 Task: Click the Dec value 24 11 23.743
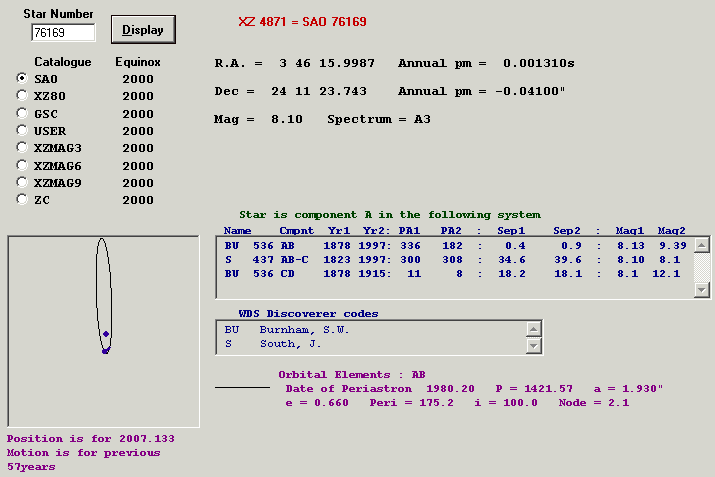pos(319,91)
